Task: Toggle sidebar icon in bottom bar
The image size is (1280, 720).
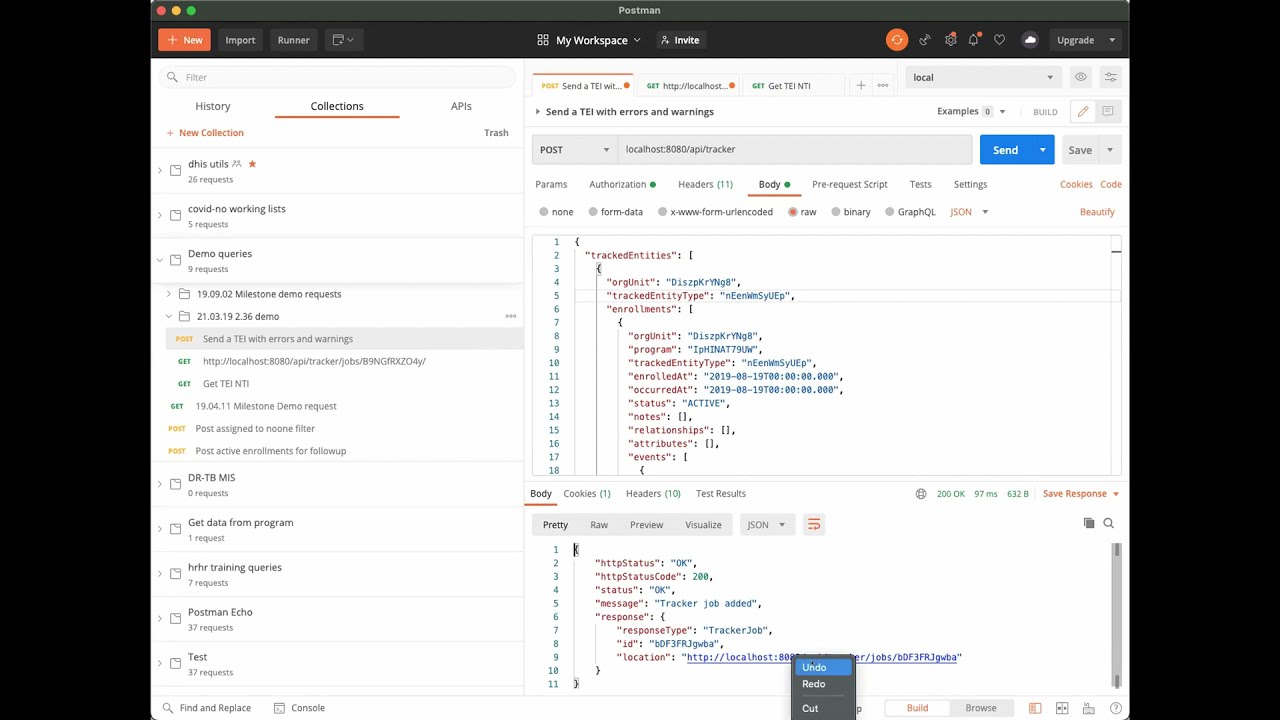Action: coord(1035,708)
